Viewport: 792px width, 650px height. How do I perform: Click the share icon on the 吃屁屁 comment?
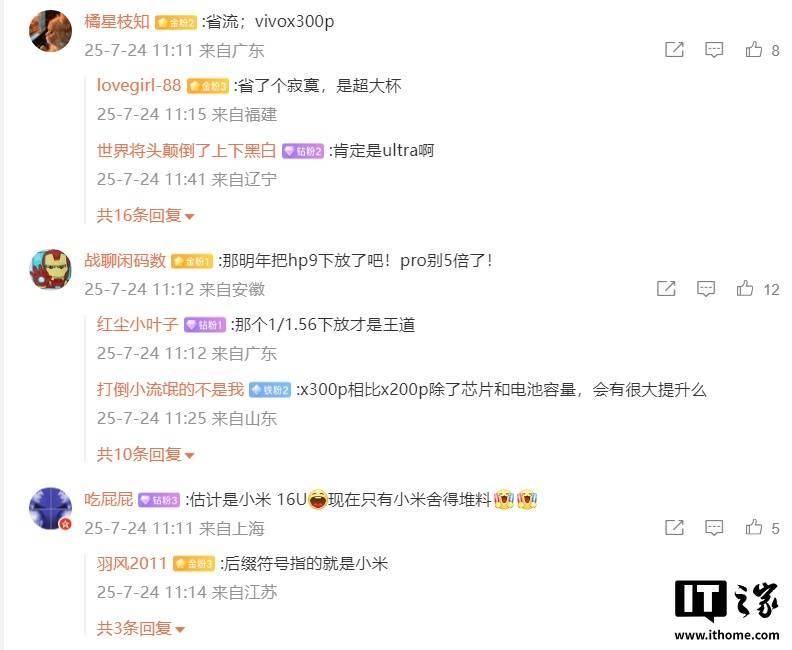674,527
